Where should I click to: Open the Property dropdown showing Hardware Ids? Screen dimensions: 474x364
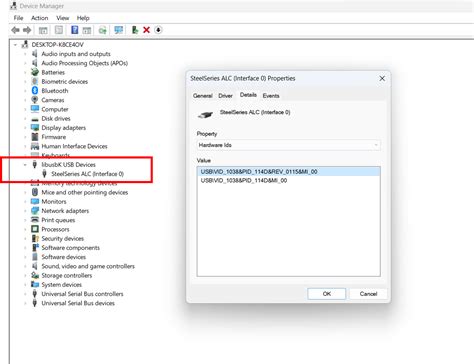coord(288,145)
